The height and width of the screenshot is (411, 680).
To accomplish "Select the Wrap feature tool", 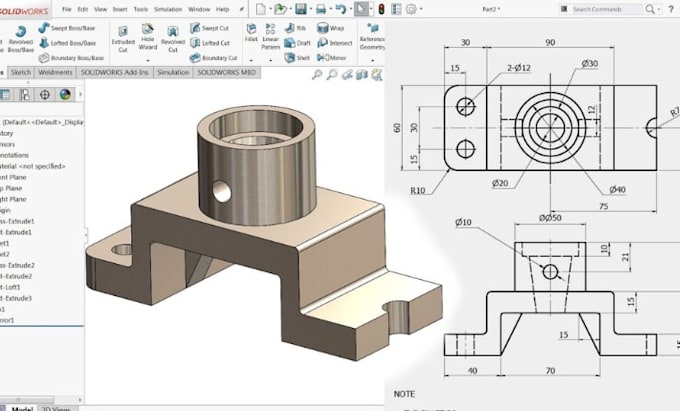I will click(330, 28).
